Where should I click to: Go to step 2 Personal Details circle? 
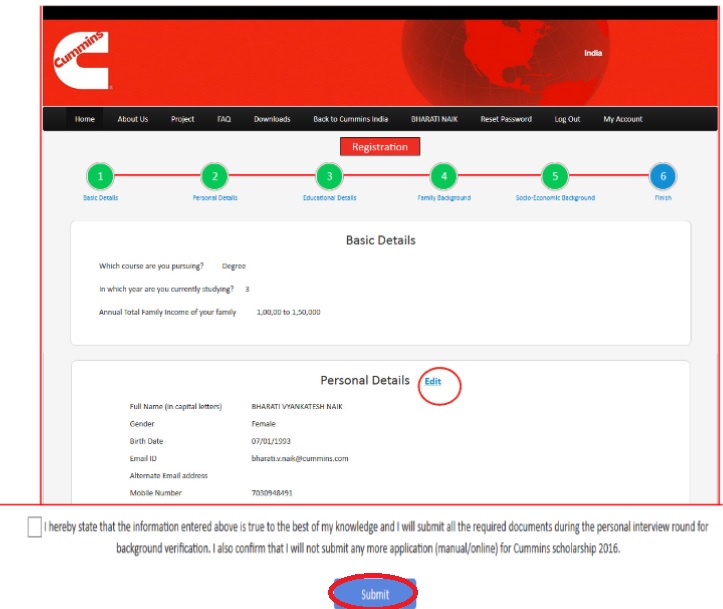(x=214, y=177)
